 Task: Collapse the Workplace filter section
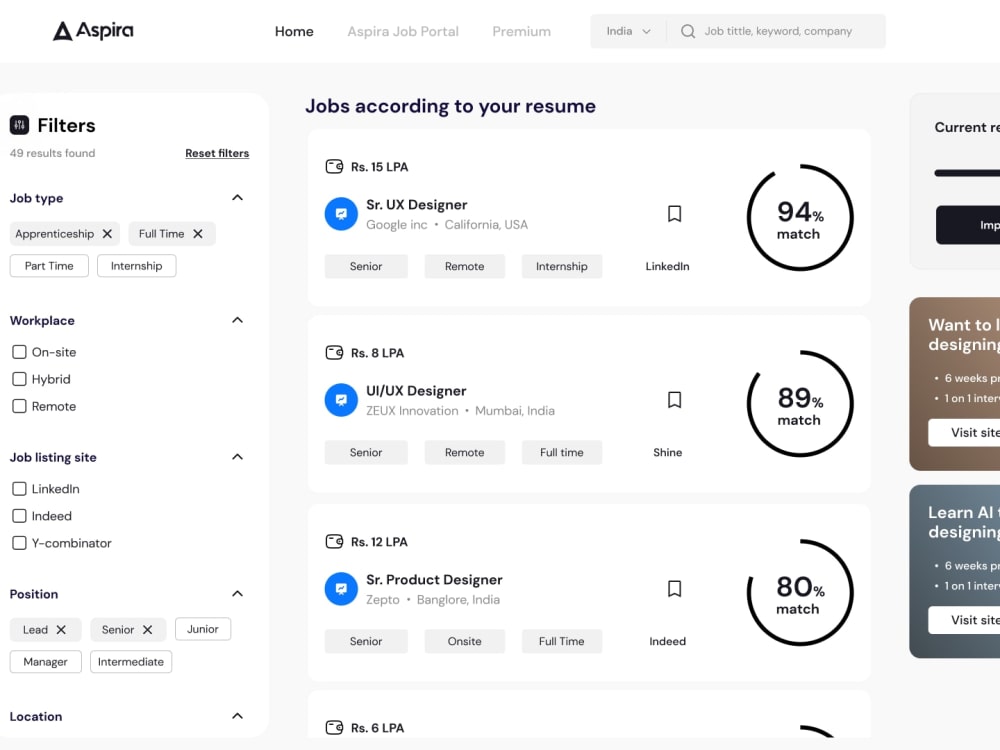(237, 320)
